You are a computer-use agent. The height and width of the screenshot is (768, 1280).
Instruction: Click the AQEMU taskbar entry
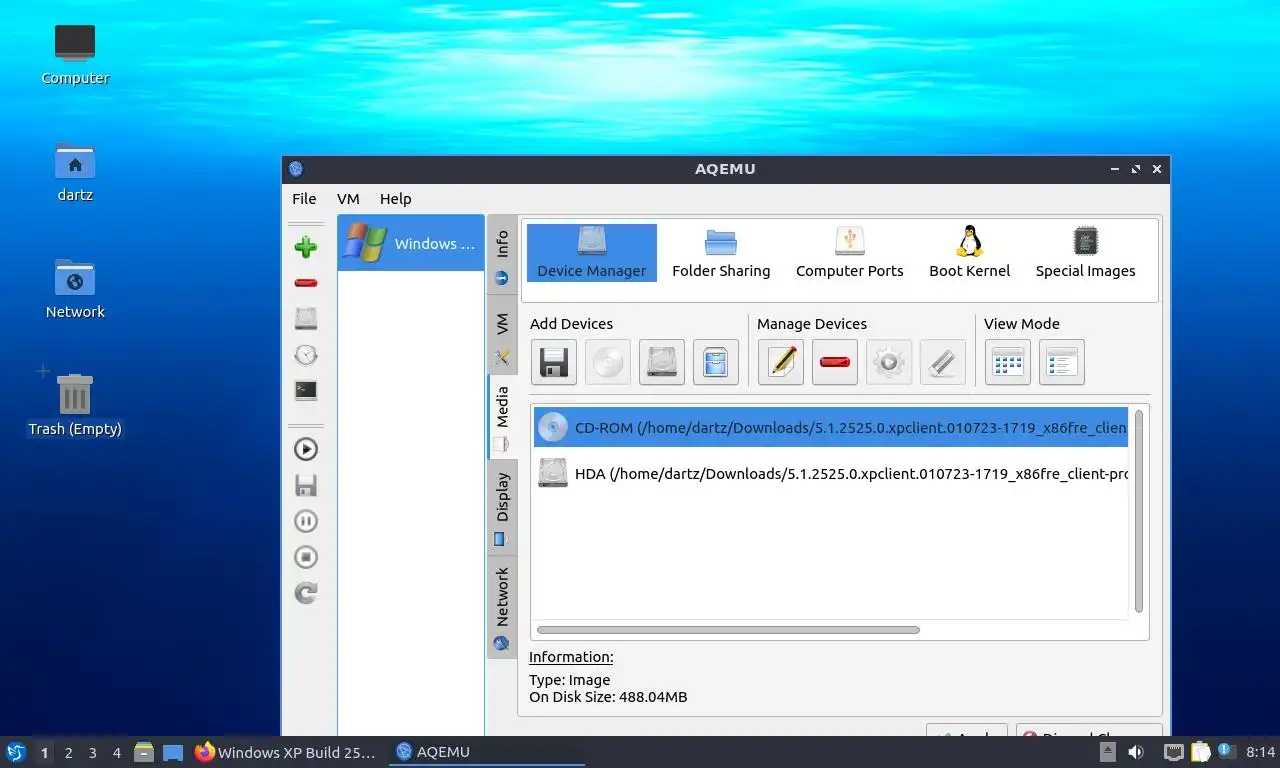point(487,752)
